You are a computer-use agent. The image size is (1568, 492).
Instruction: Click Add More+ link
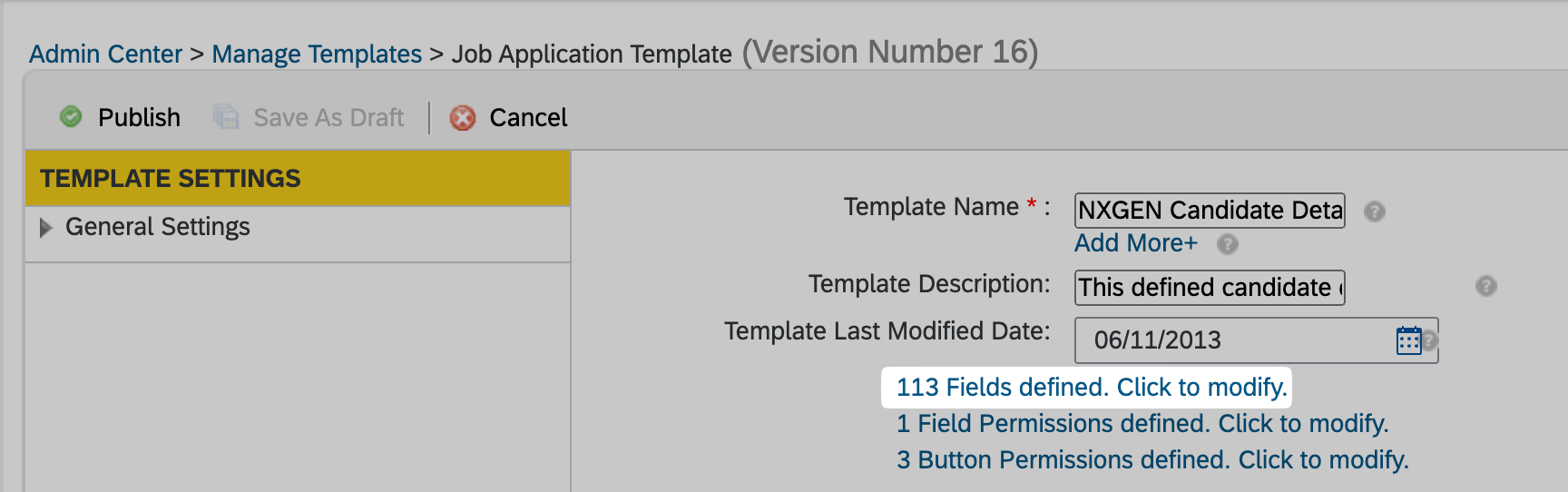(1135, 243)
